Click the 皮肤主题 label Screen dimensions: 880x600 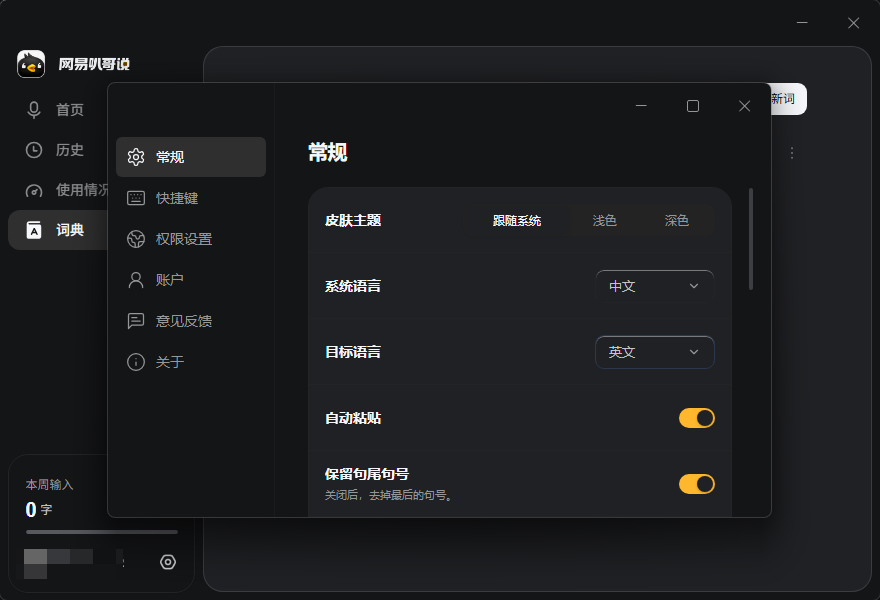pyautogui.click(x=353, y=221)
